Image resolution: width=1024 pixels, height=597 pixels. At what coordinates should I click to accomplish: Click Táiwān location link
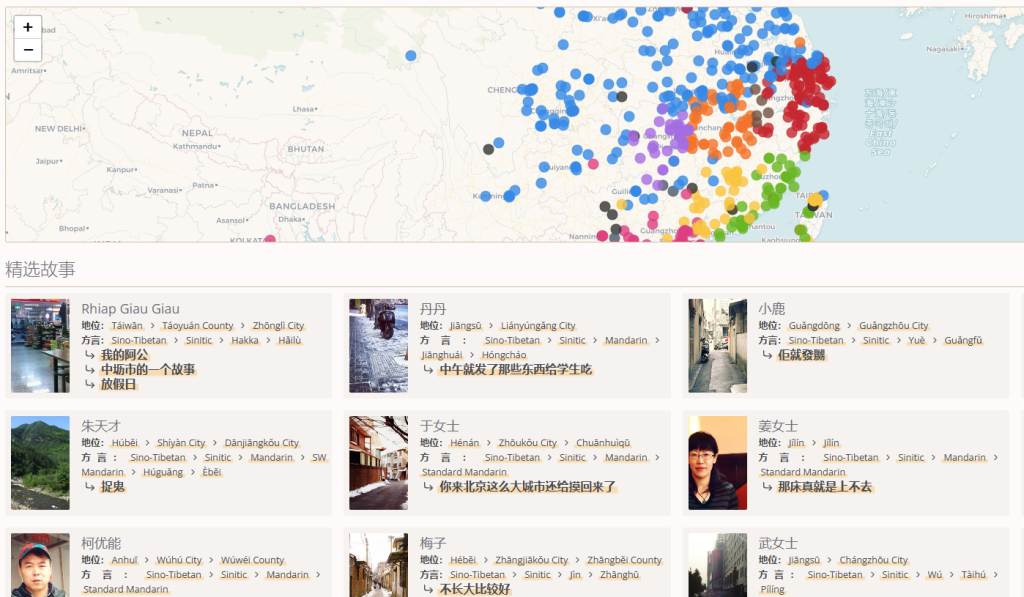[127, 325]
